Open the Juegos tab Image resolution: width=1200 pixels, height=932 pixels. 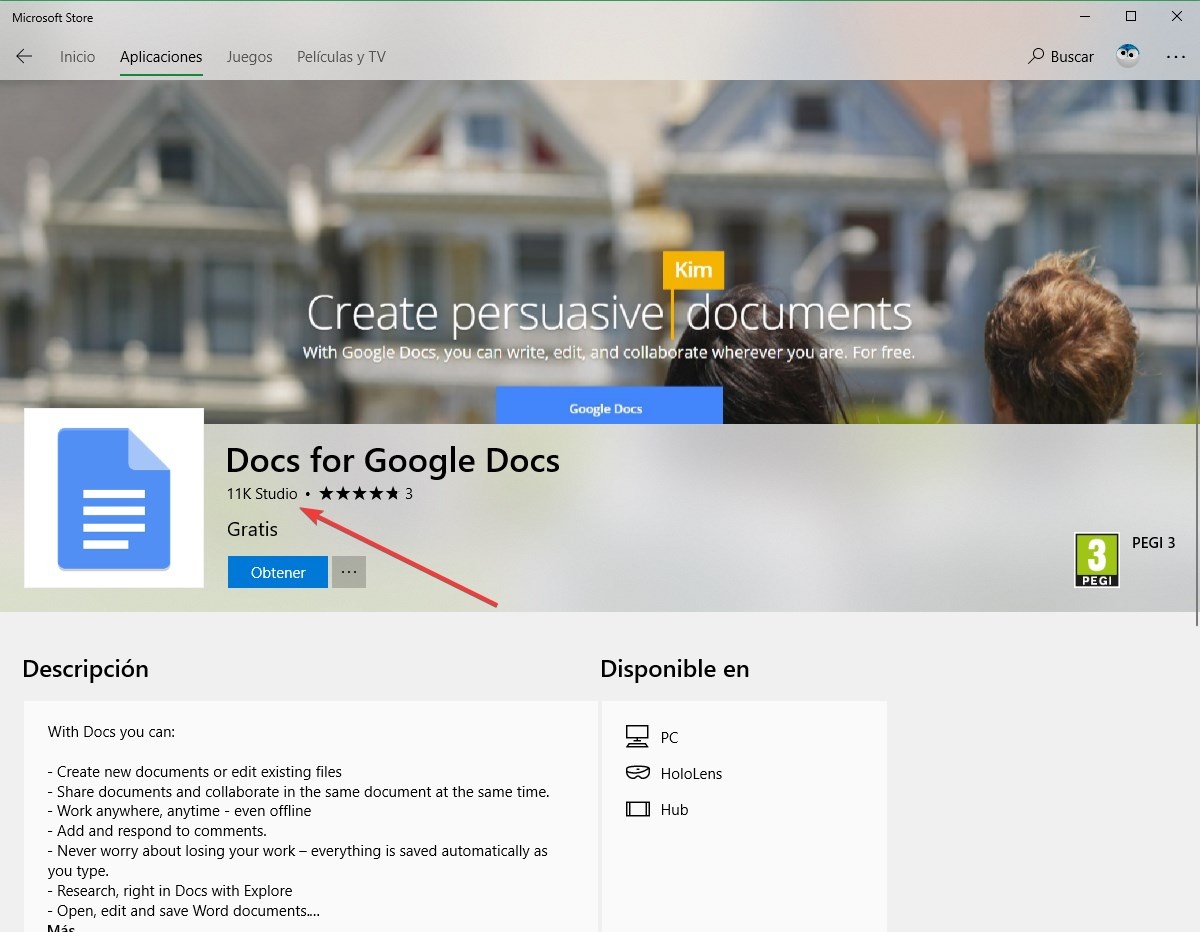pos(249,57)
